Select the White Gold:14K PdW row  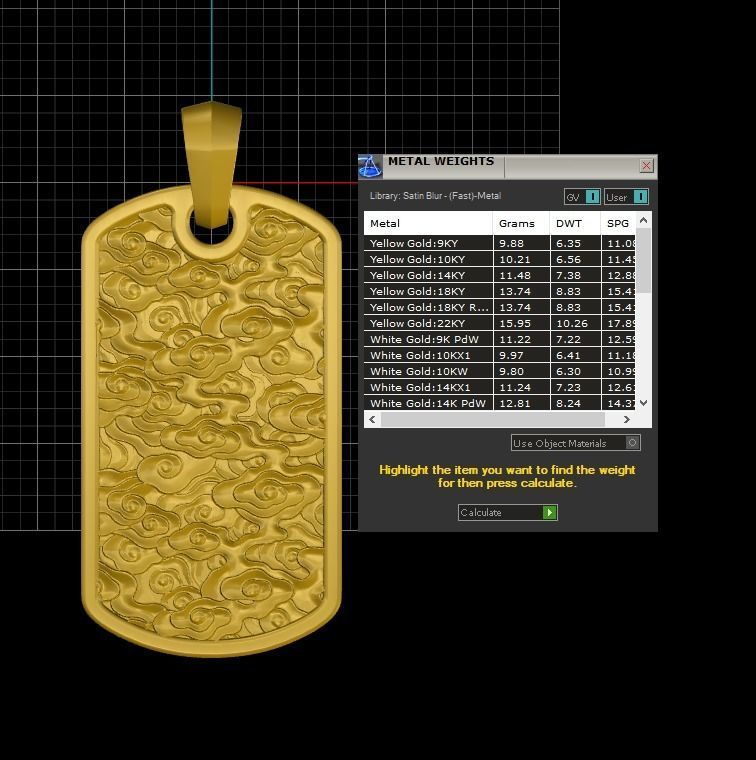[500, 403]
